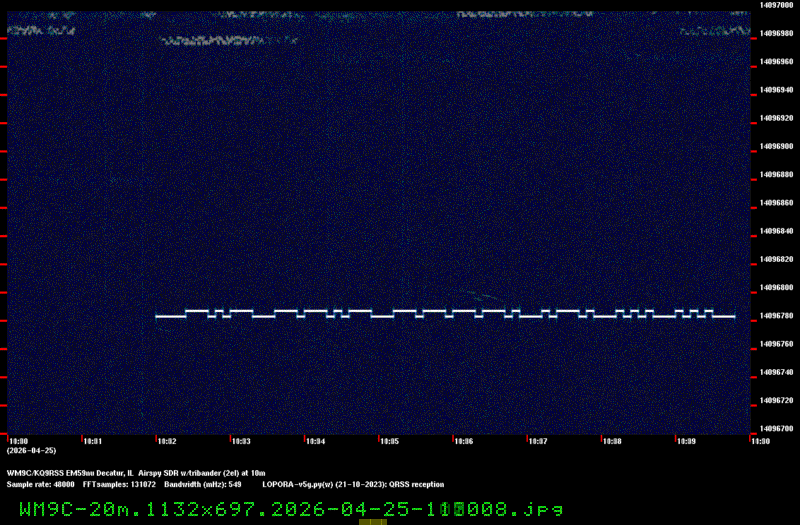Pick the 10:04 time axis label
Viewport: 800px width, 525px height.
pos(316,441)
